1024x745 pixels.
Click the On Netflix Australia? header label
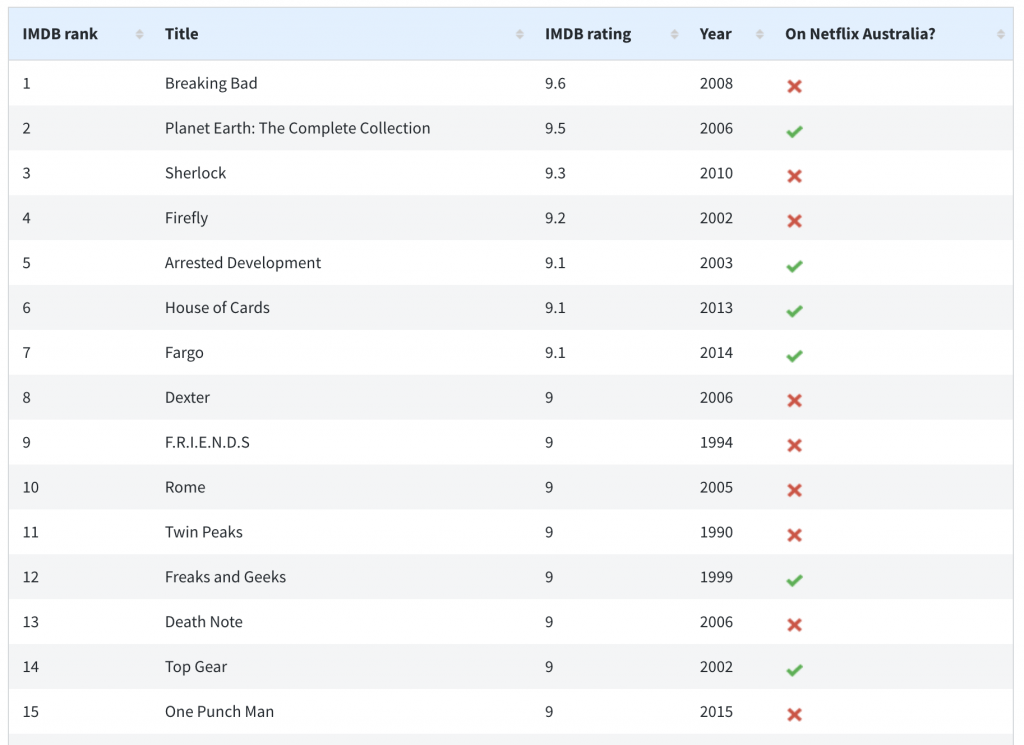click(x=860, y=34)
